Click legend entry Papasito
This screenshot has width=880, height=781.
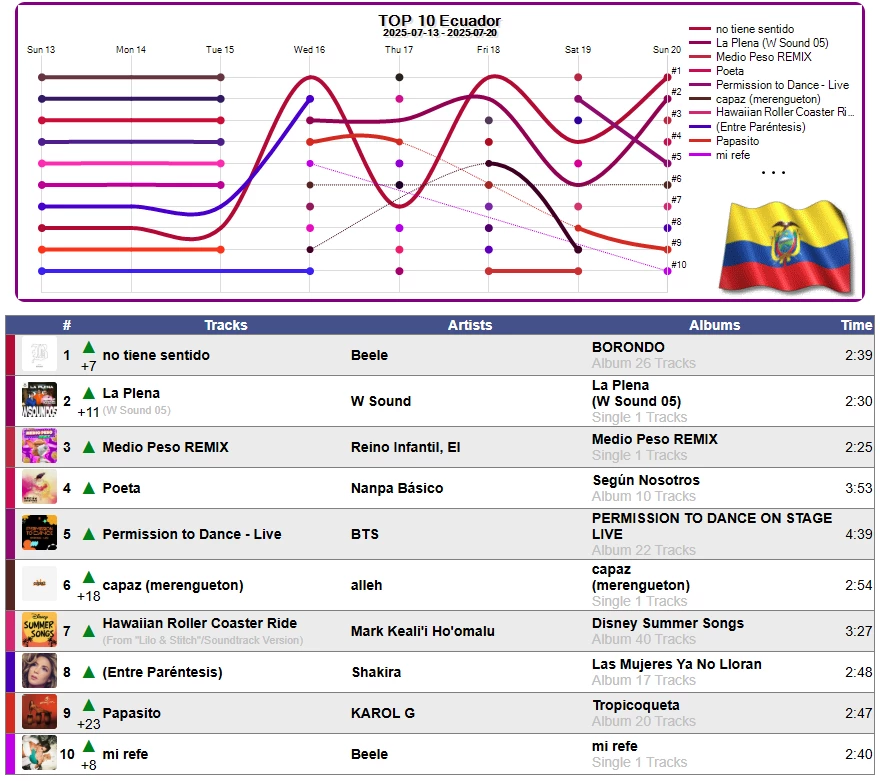737,141
